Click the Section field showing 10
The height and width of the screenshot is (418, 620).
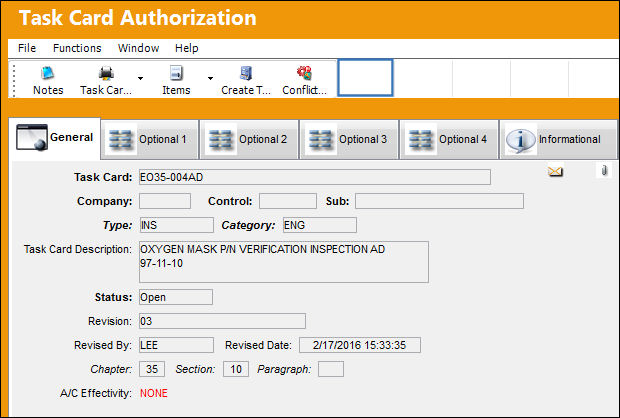pyautogui.click(x=236, y=369)
